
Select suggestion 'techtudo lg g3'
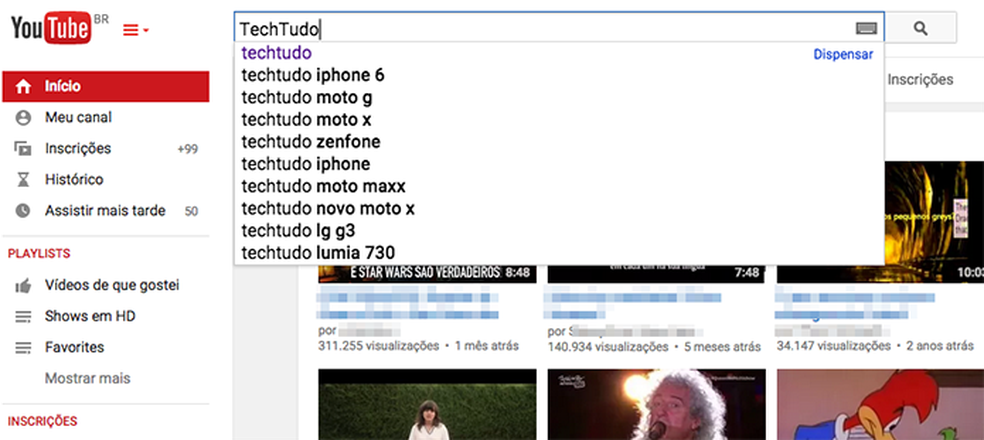coord(299,231)
